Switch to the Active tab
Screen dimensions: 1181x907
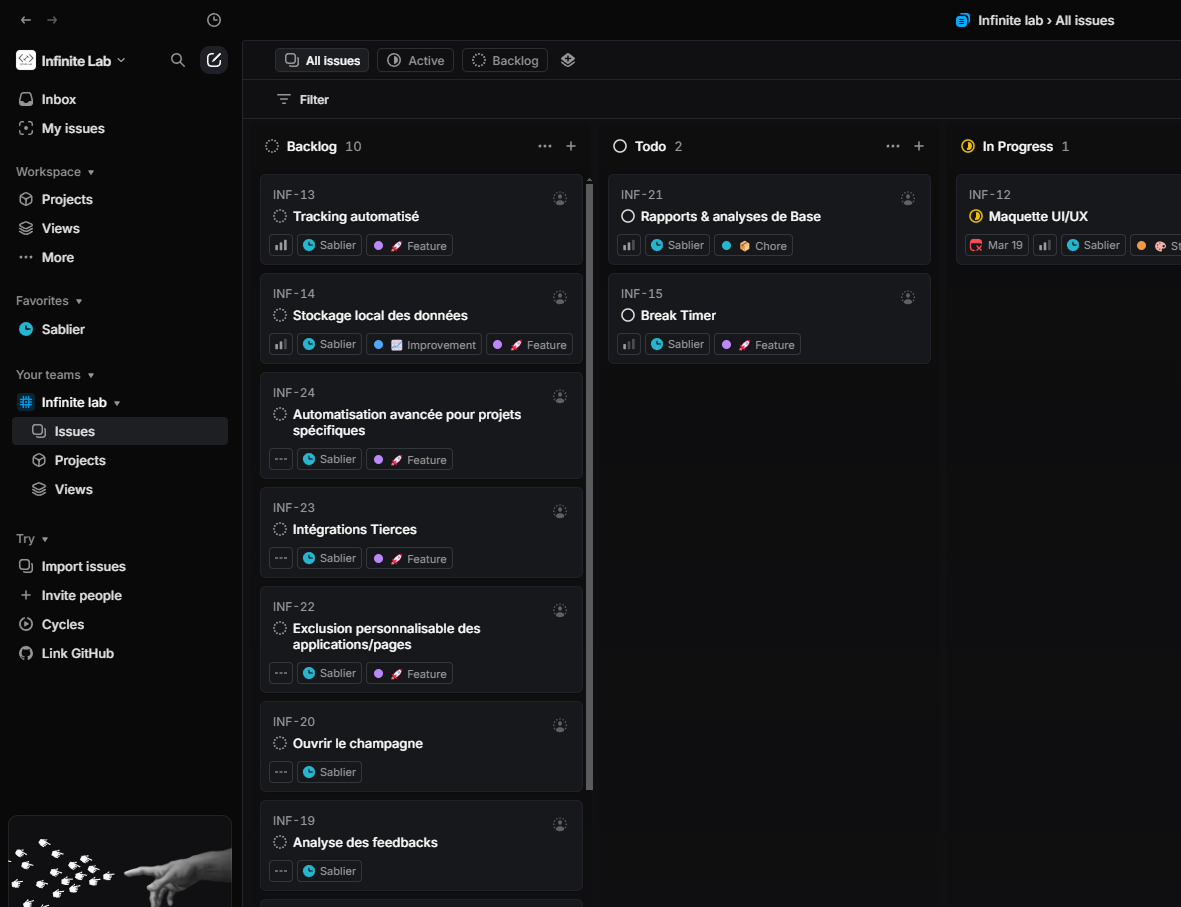tap(416, 60)
